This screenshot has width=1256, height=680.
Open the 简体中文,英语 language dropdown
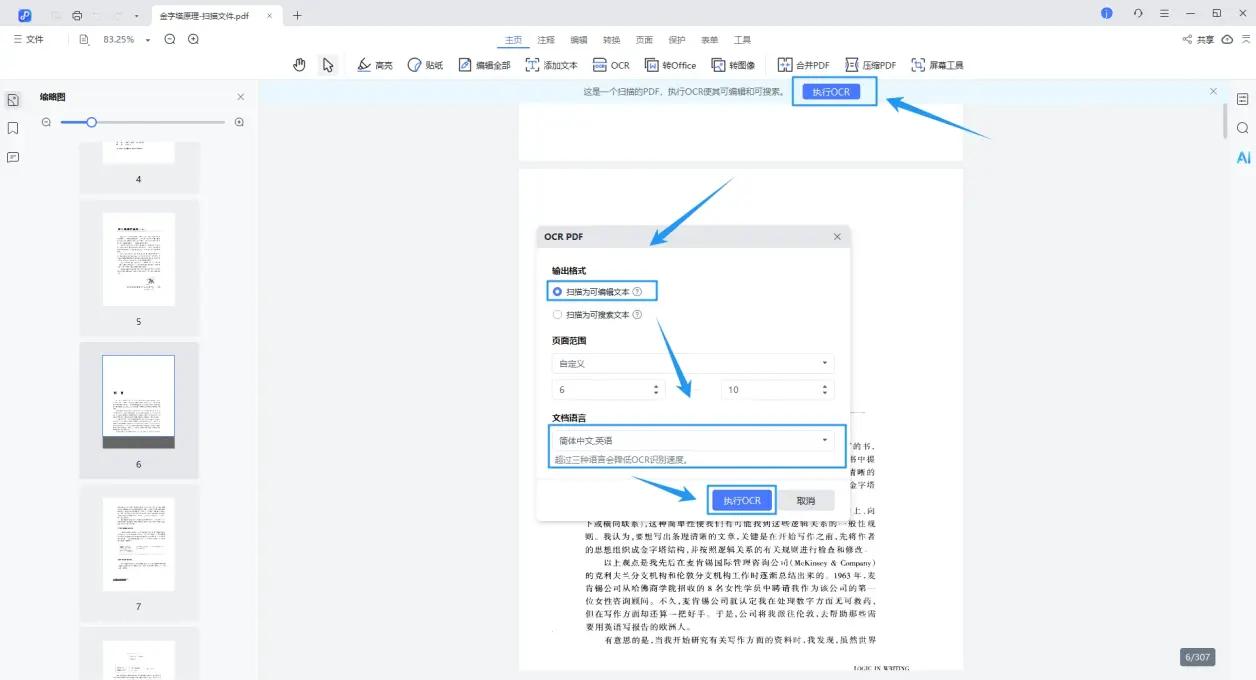coord(693,440)
